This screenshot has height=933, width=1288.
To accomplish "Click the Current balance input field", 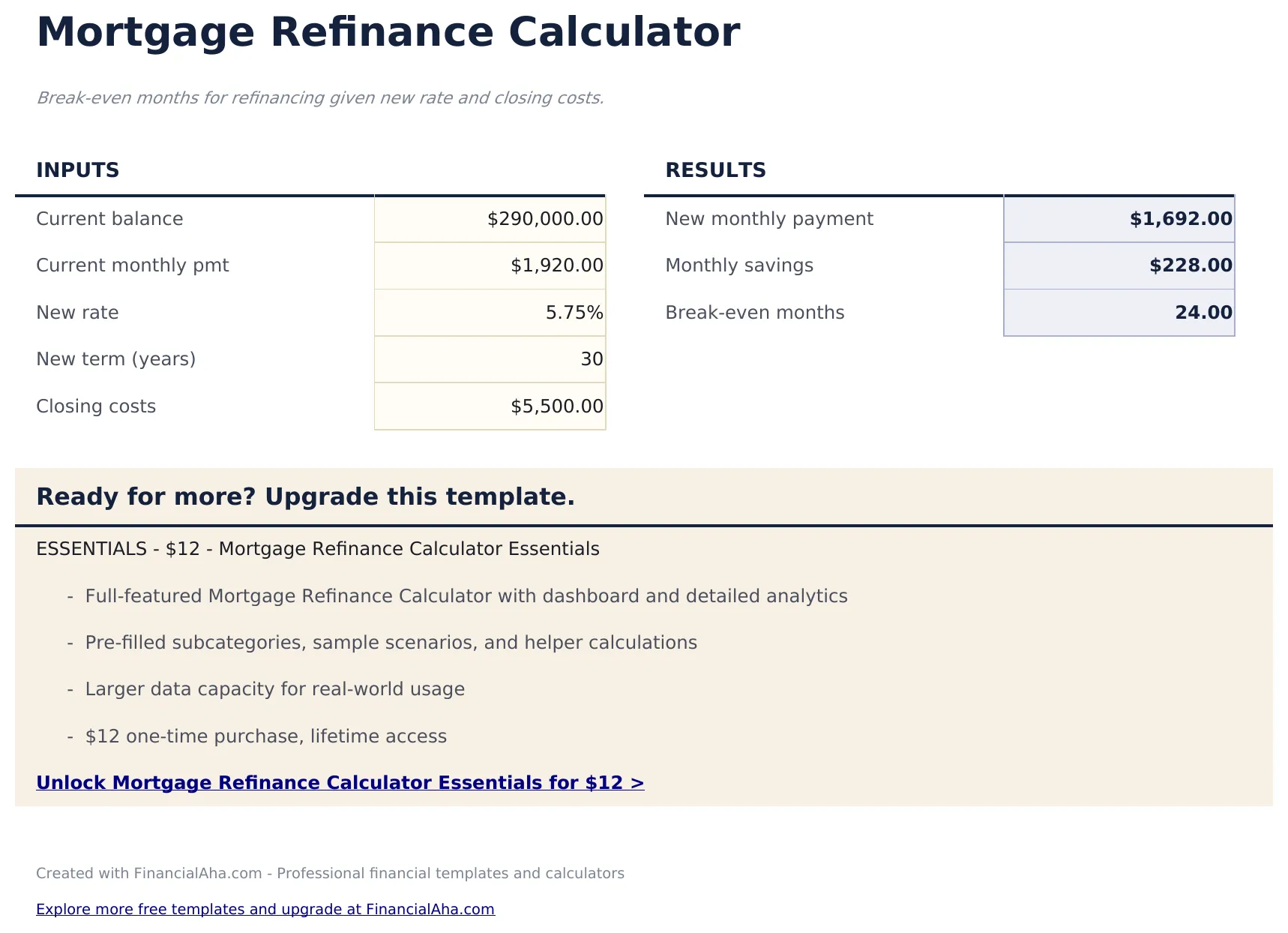I will point(490,218).
